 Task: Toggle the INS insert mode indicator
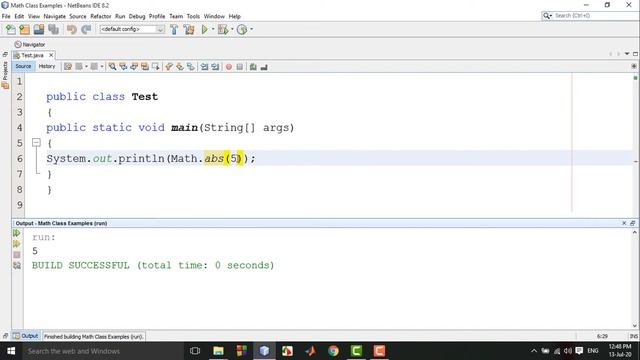(x=633, y=336)
